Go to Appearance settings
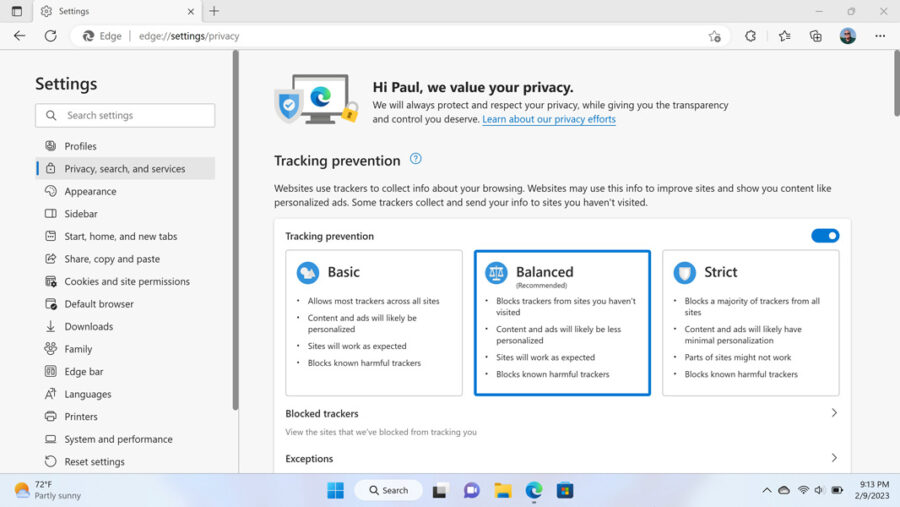The width and height of the screenshot is (900, 507). 90,191
